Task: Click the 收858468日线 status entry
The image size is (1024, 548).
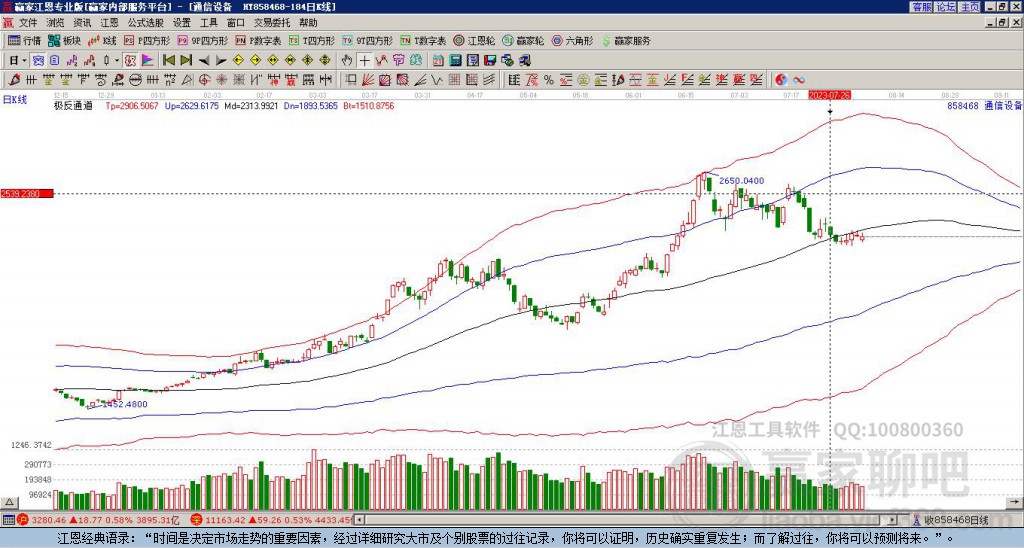Action: click(x=956, y=520)
